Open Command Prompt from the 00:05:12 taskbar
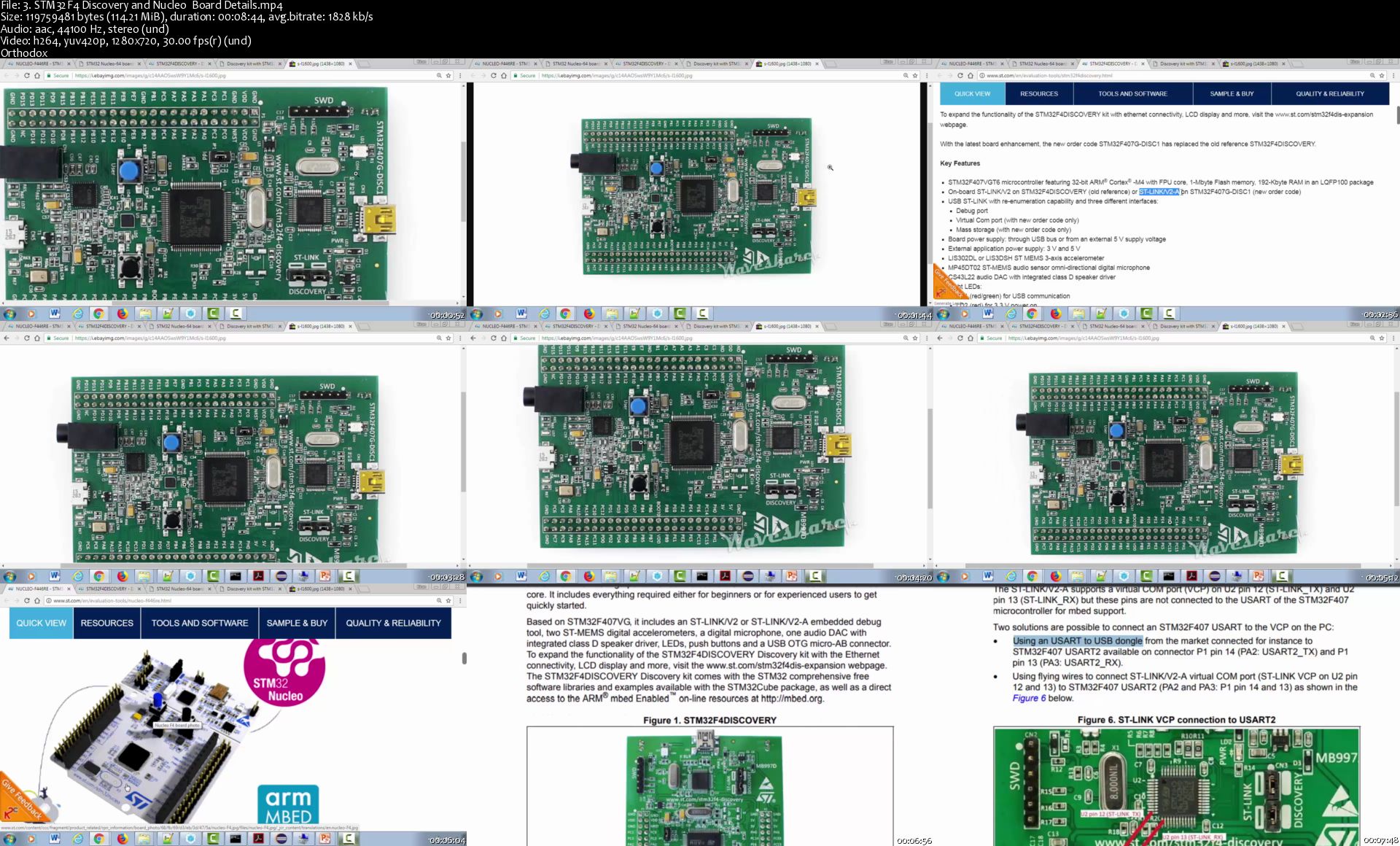This screenshot has height=846, width=1400. (1169, 576)
